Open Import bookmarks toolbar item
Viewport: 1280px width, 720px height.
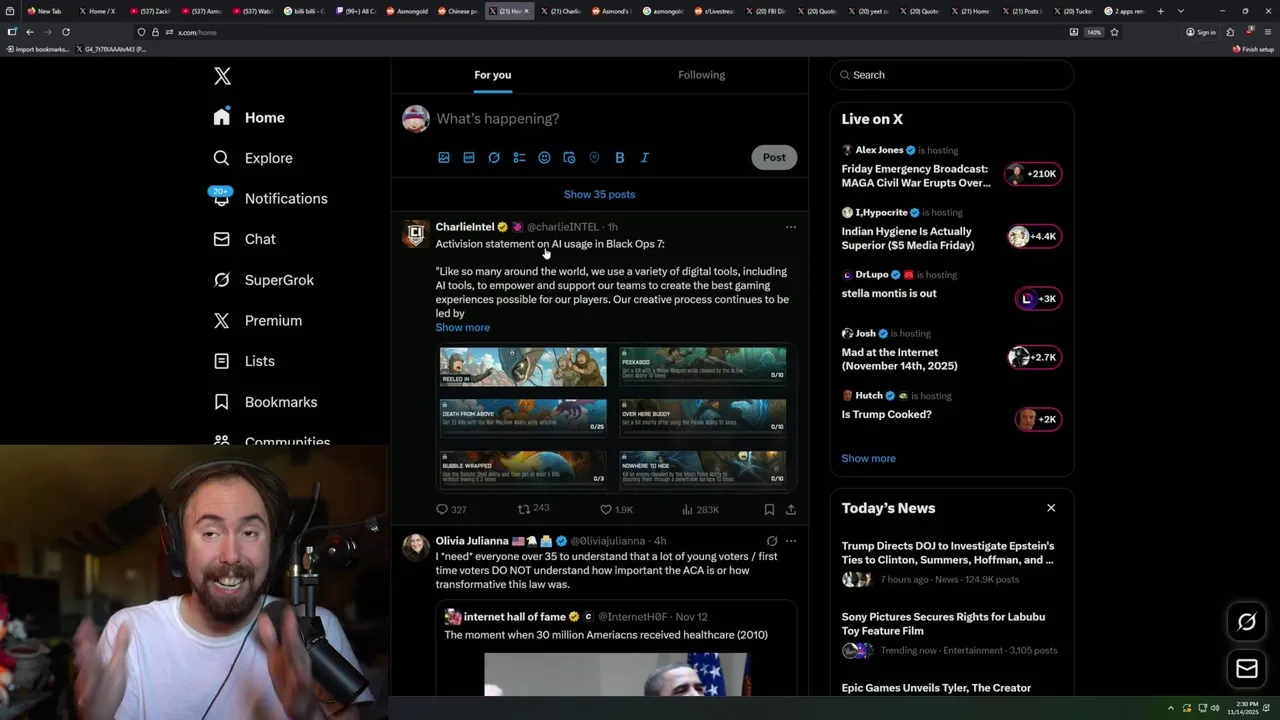coord(37,49)
